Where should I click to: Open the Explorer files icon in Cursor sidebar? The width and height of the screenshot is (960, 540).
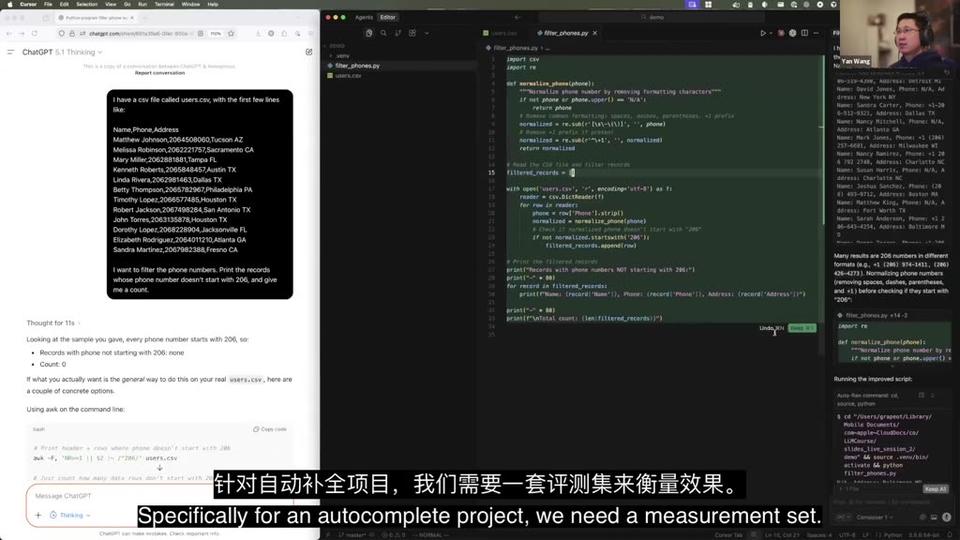pos(369,33)
